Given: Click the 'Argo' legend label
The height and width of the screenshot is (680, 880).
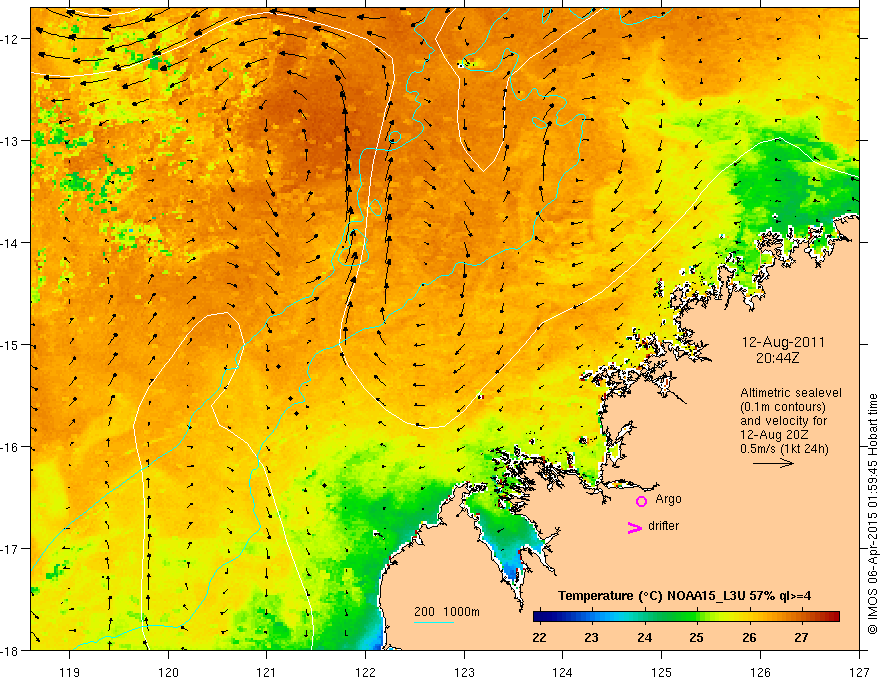Looking at the screenshot, I should tap(668, 499).
